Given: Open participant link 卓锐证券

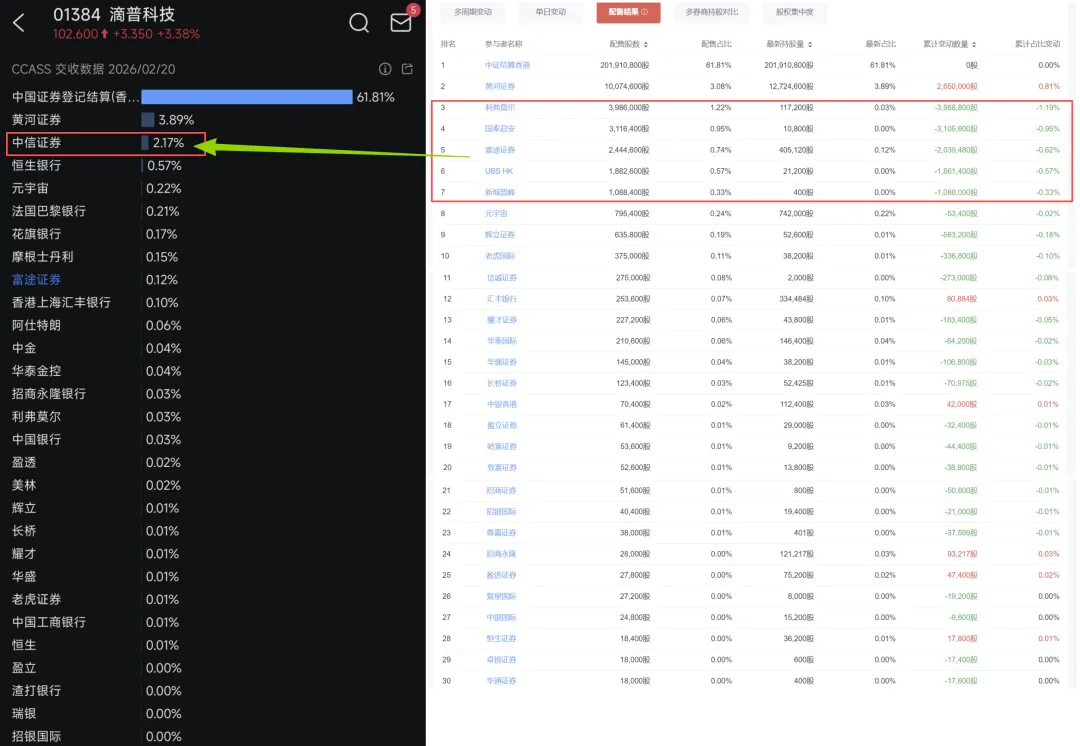Looking at the screenshot, I should pos(501,660).
